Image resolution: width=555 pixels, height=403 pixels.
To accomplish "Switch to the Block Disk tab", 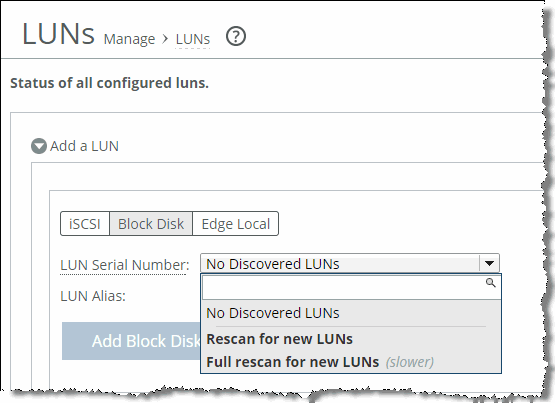I will coord(151,224).
